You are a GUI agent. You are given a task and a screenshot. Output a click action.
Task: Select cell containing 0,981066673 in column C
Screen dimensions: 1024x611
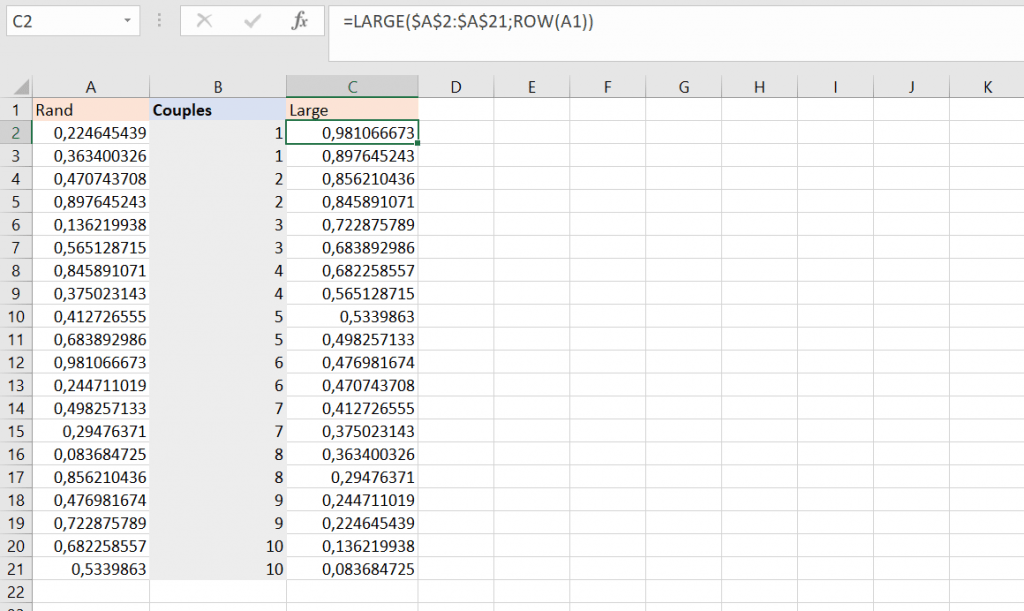[x=352, y=133]
